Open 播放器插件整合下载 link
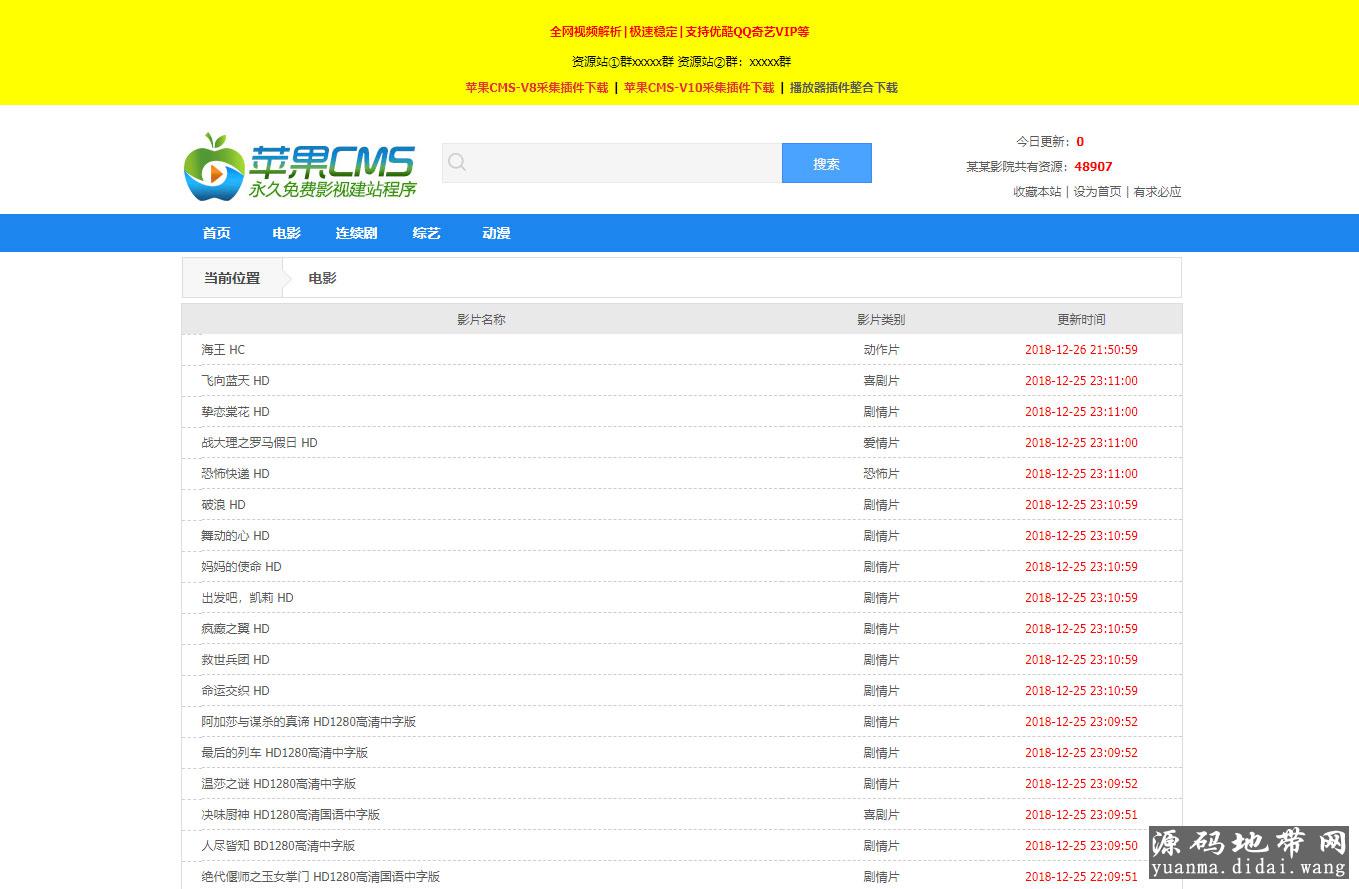The image size is (1359, 889). (x=844, y=87)
